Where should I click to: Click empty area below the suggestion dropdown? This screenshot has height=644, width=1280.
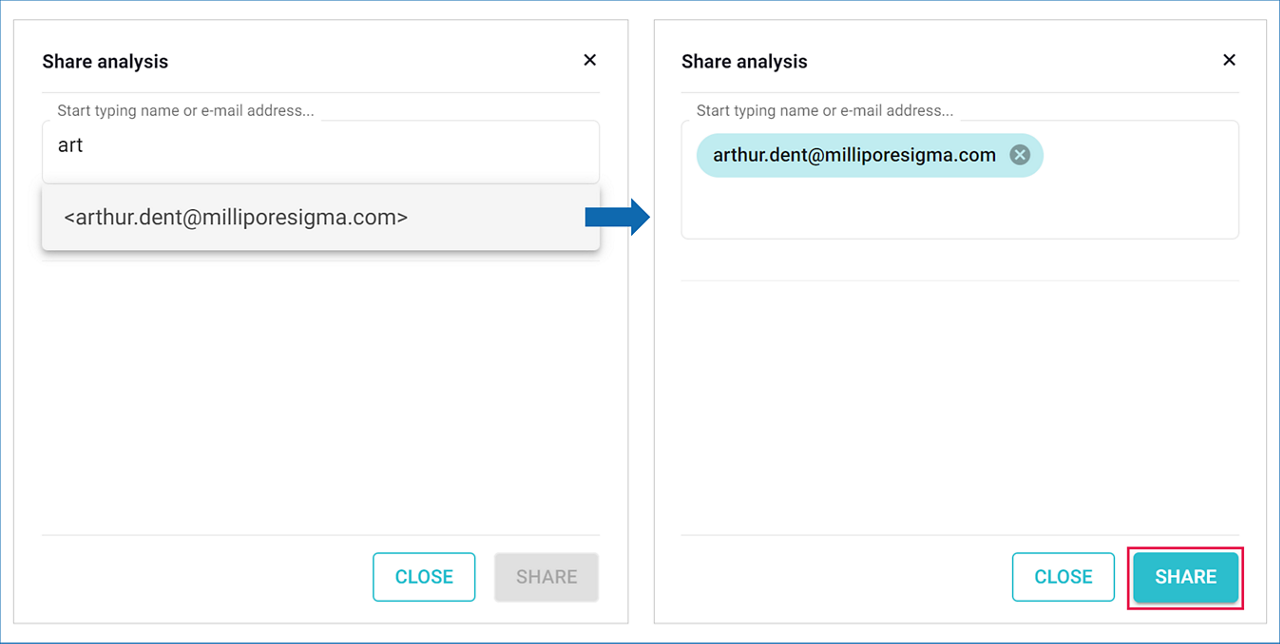[320, 390]
